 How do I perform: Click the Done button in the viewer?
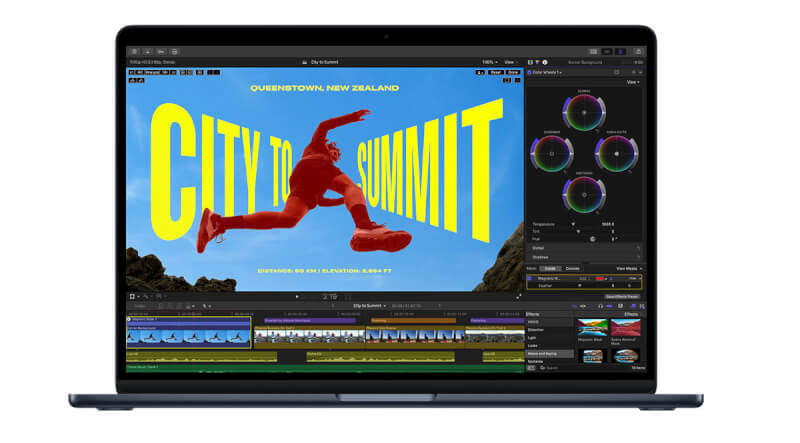[x=513, y=72]
